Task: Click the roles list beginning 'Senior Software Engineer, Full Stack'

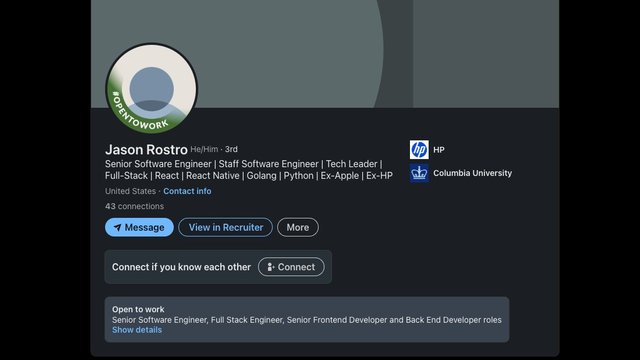Action: 307,320
